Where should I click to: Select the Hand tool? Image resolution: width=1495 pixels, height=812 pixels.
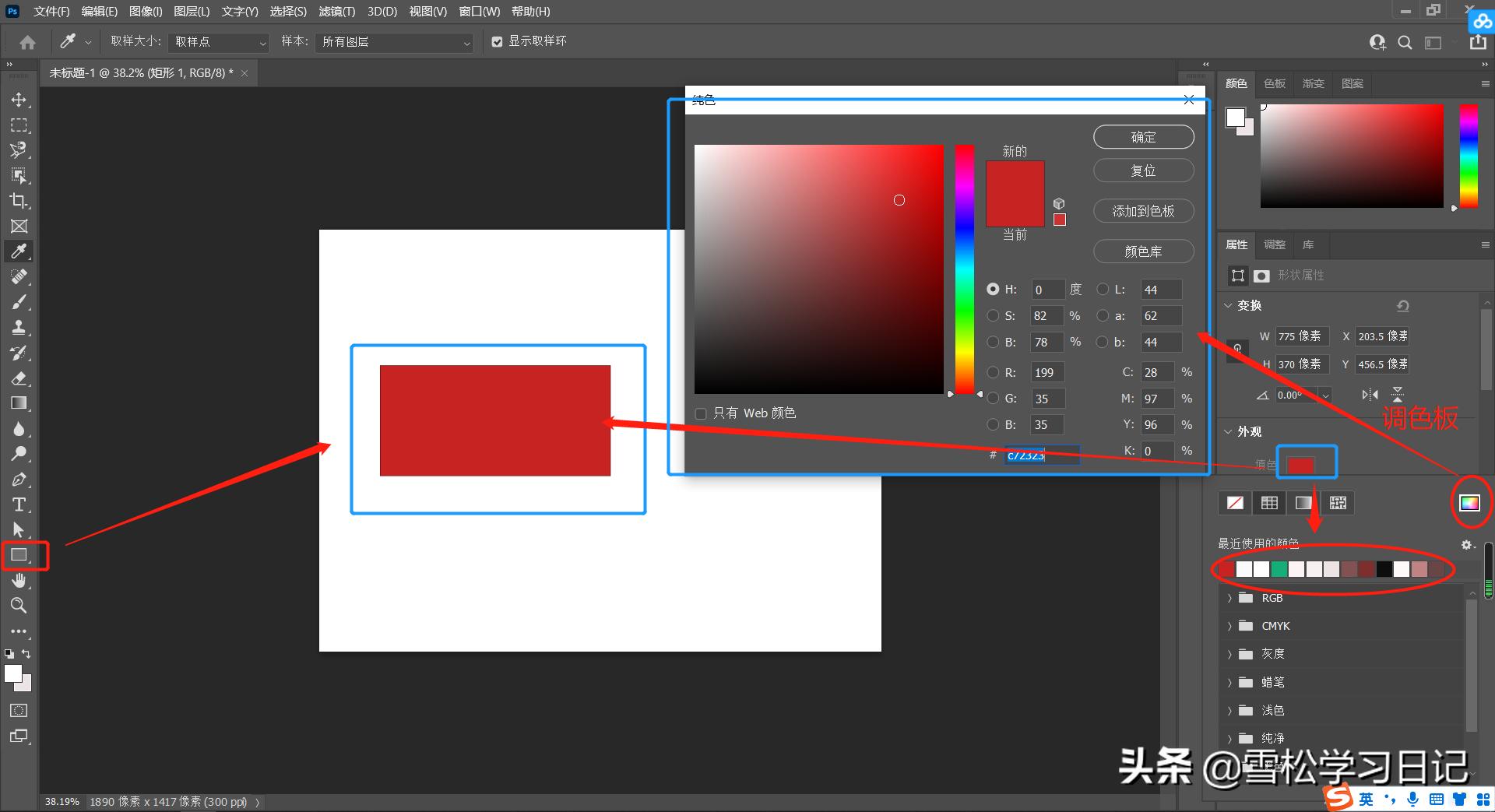19,580
